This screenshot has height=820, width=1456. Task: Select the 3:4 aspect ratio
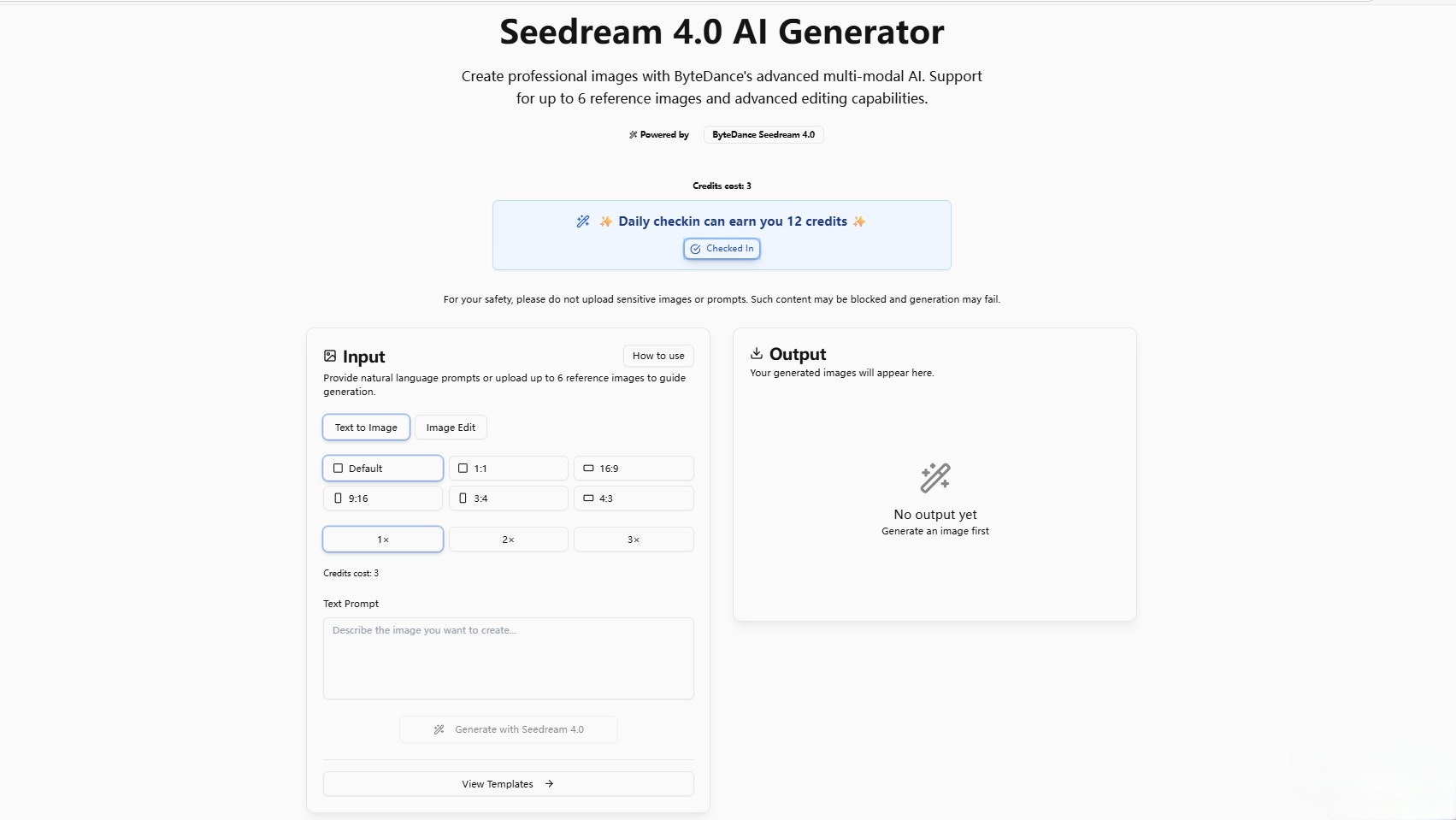(508, 498)
